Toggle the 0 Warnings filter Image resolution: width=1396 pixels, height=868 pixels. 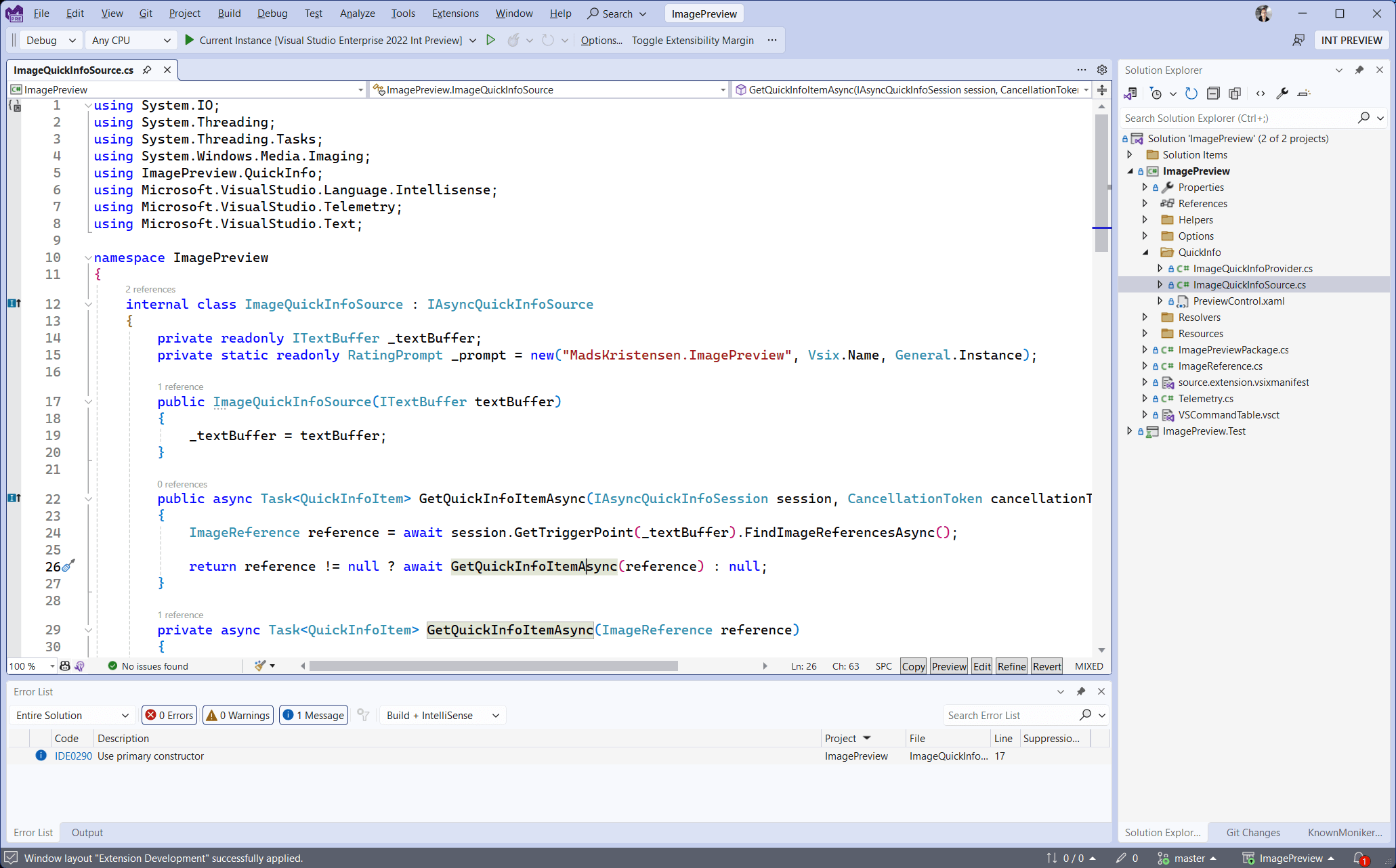tap(238, 715)
